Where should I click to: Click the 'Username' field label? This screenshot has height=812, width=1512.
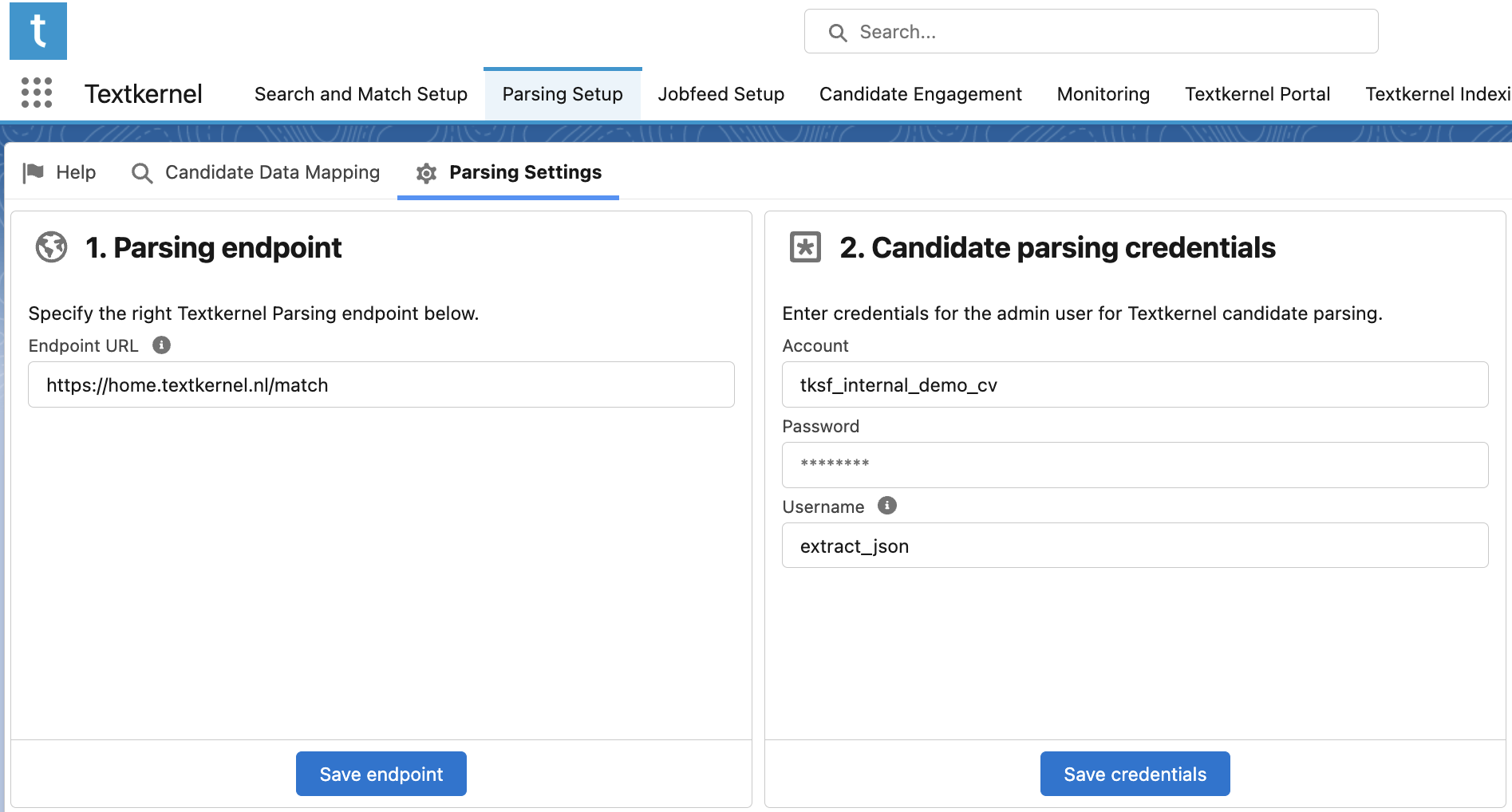(x=823, y=507)
